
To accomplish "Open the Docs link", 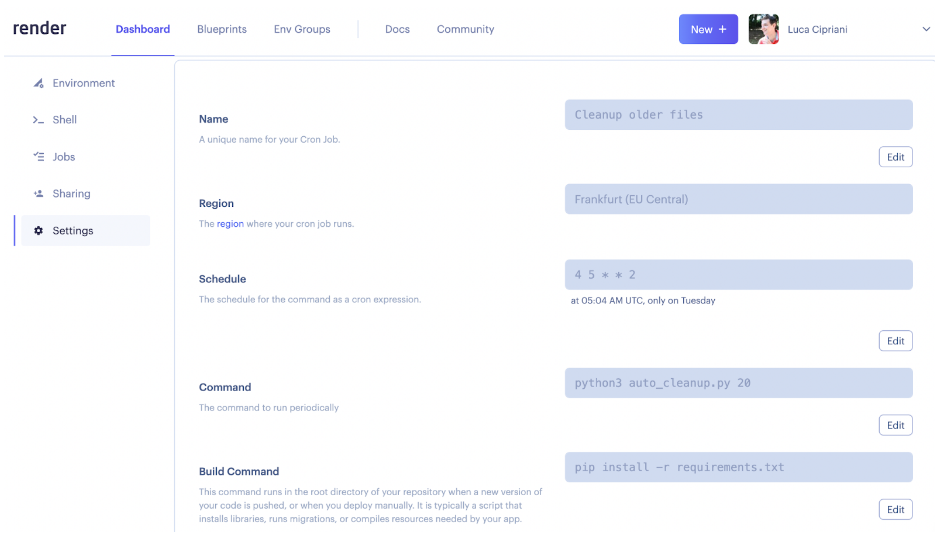I will [x=397, y=30].
